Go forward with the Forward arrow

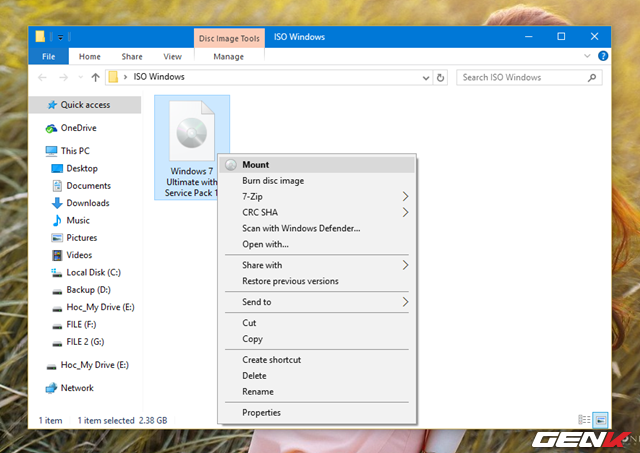coord(63,77)
